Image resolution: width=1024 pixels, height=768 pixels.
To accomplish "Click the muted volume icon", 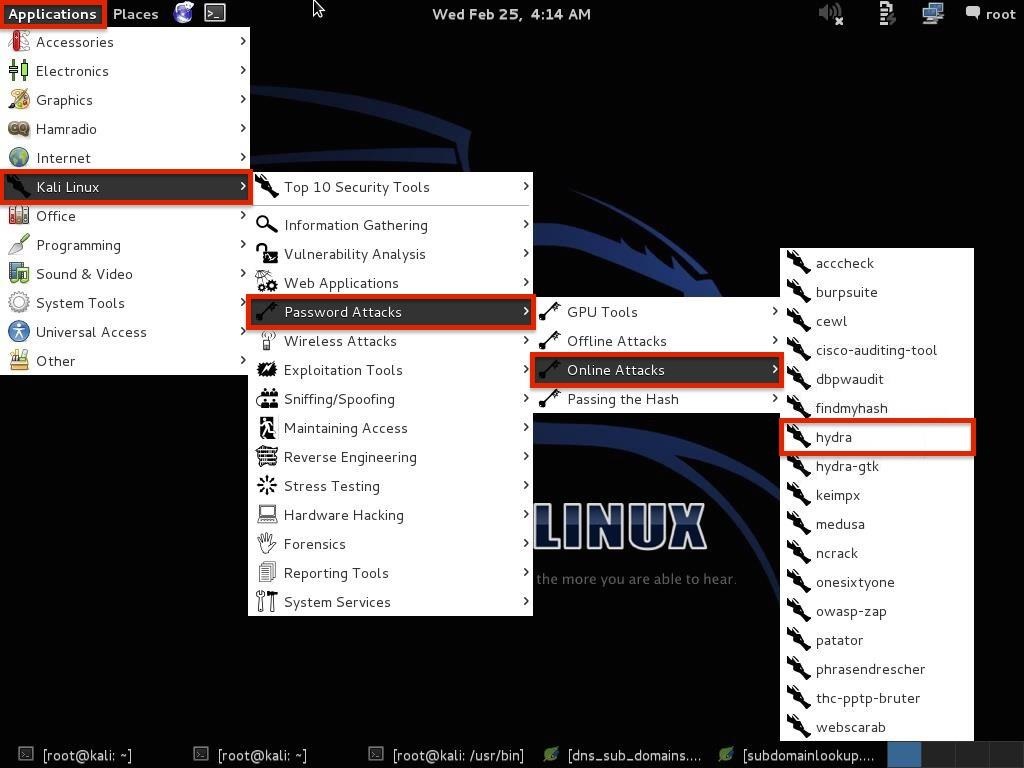I will [x=830, y=14].
